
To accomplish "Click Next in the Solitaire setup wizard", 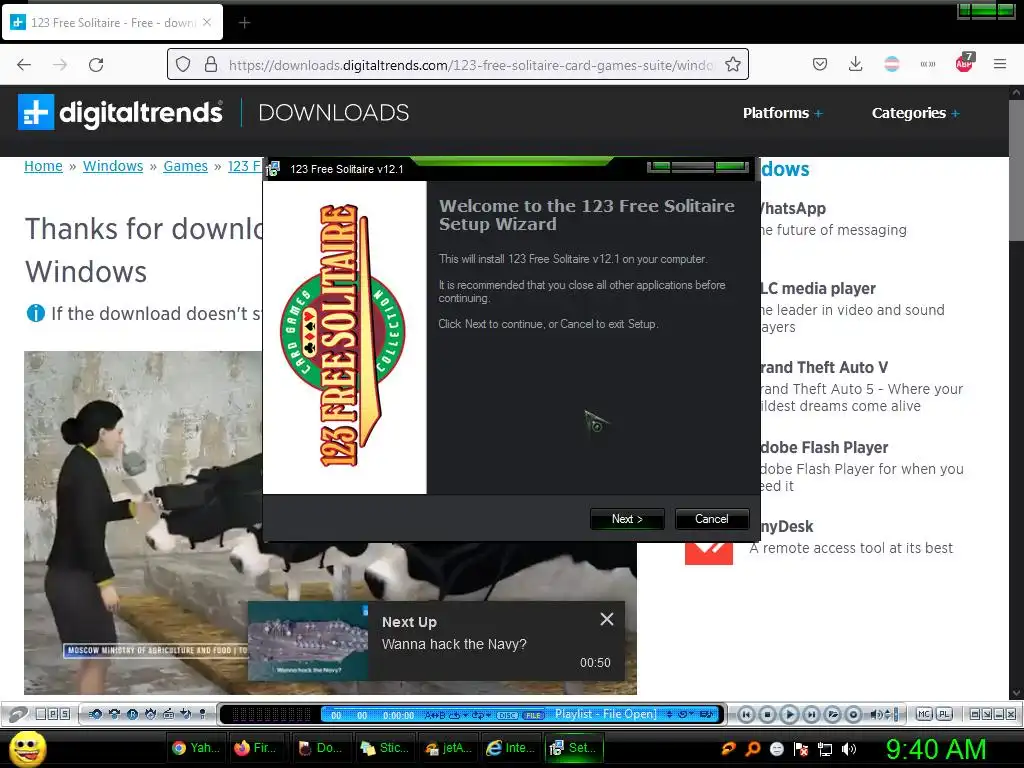I will pyautogui.click(x=627, y=519).
